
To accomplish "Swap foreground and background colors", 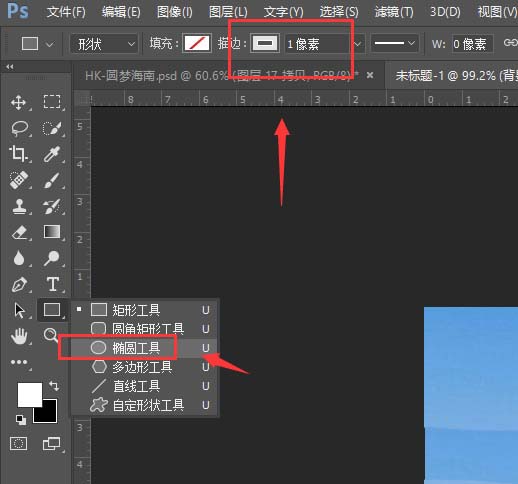I will (54, 386).
